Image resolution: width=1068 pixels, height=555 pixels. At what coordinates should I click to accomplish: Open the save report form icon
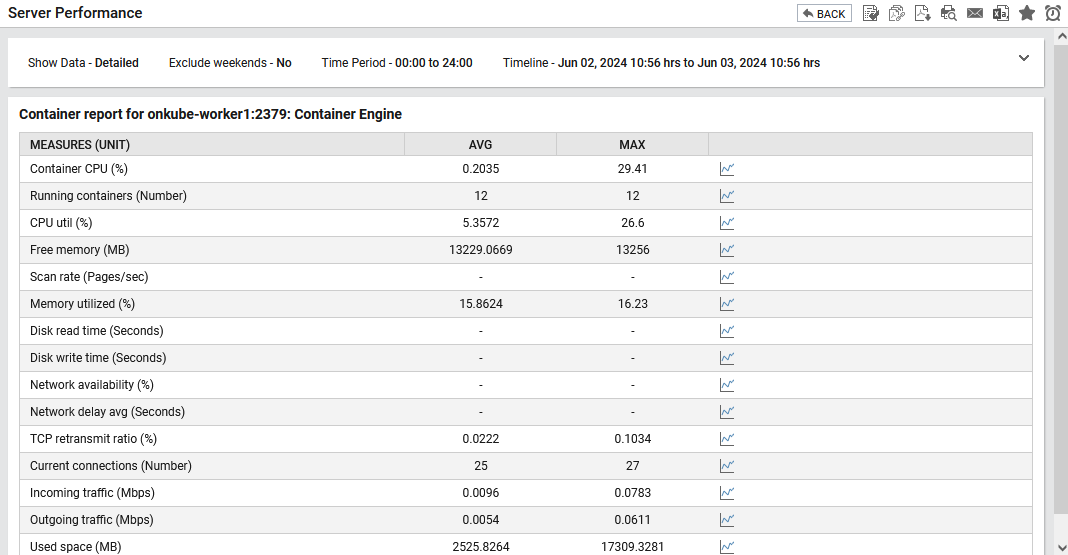pyautogui.click(x=870, y=13)
